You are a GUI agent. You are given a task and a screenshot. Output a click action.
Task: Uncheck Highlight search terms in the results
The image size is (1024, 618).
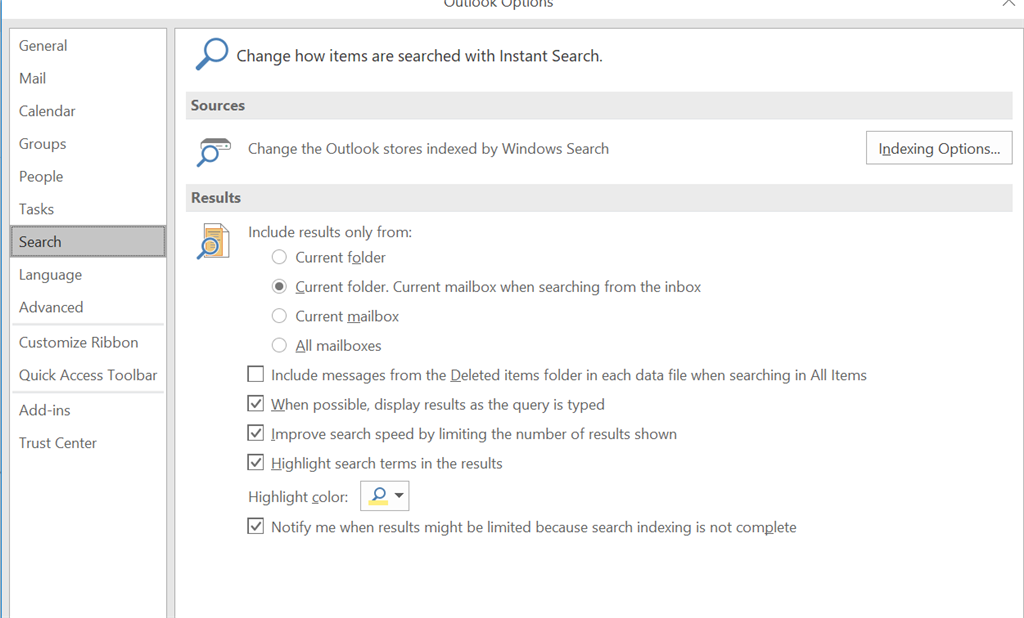255,462
